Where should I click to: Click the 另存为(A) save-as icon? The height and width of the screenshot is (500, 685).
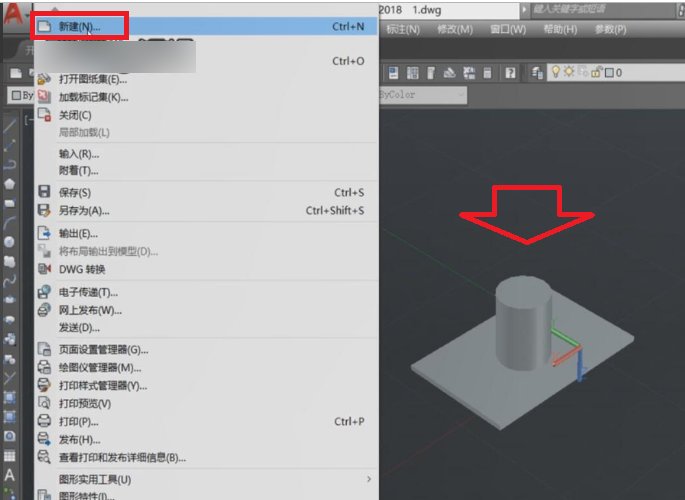[x=43, y=210]
